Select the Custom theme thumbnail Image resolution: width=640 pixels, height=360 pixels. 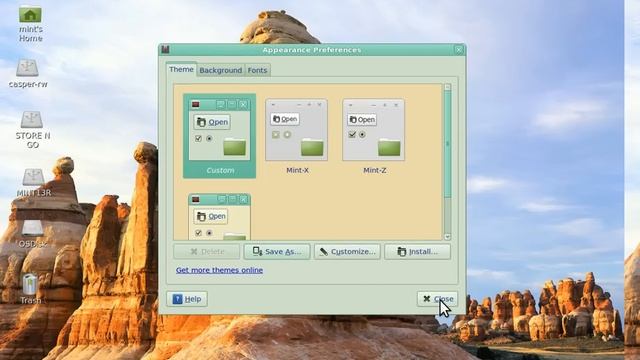[x=220, y=136]
